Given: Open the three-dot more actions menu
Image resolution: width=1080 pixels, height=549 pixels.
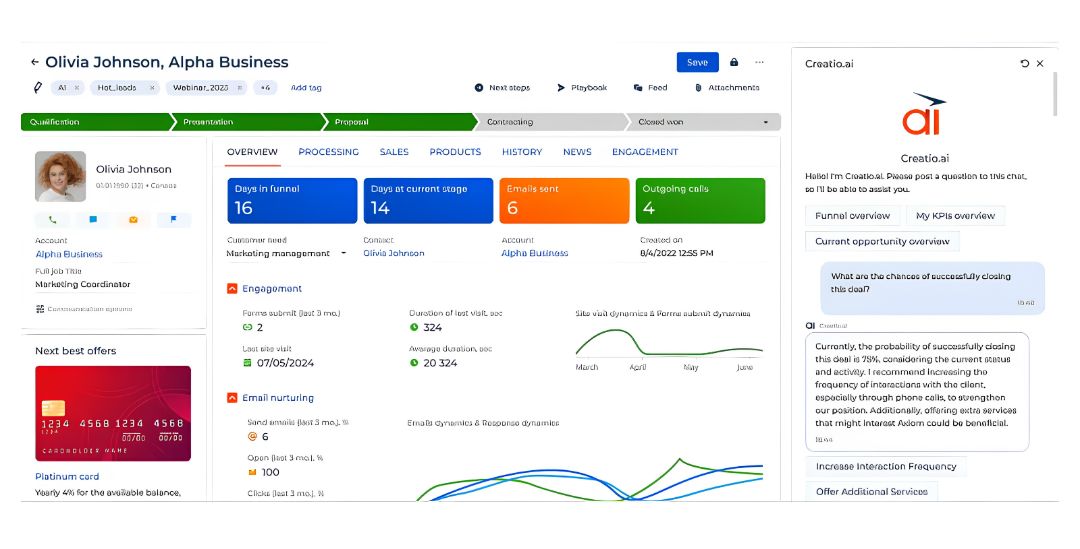Looking at the screenshot, I should point(759,62).
